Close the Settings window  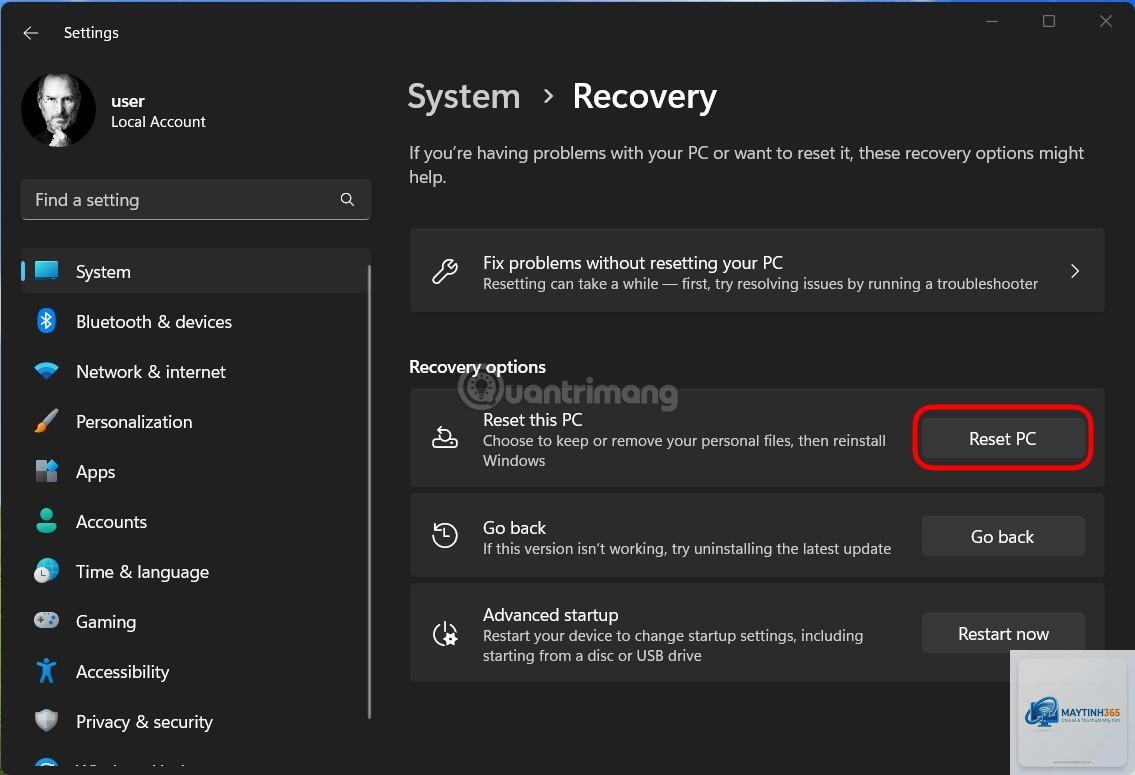pyautogui.click(x=1105, y=21)
